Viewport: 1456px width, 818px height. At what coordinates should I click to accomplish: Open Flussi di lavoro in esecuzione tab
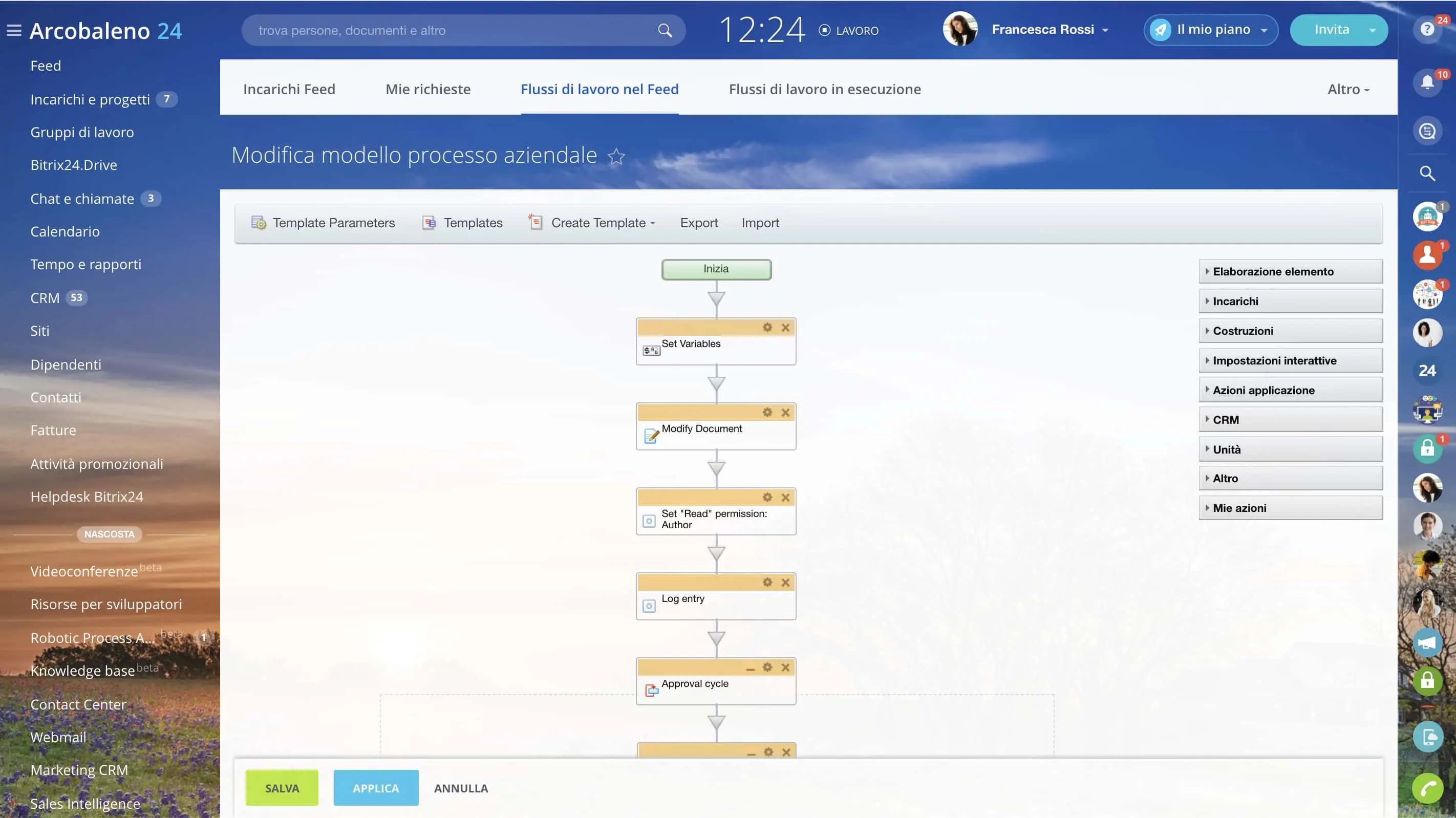[x=825, y=89]
